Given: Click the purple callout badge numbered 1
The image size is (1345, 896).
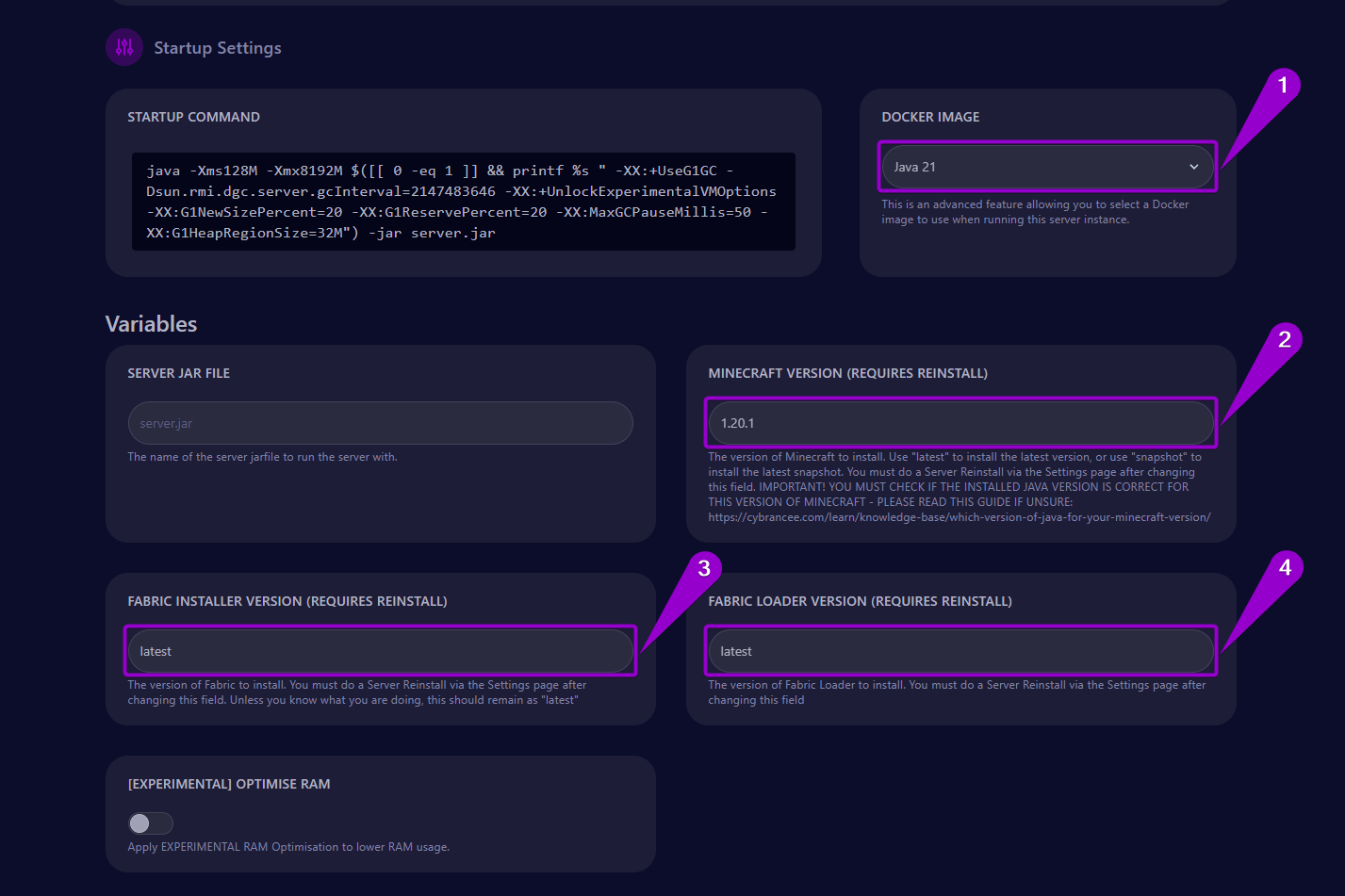Looking at the screenshot, I should tap(1284, 87).
